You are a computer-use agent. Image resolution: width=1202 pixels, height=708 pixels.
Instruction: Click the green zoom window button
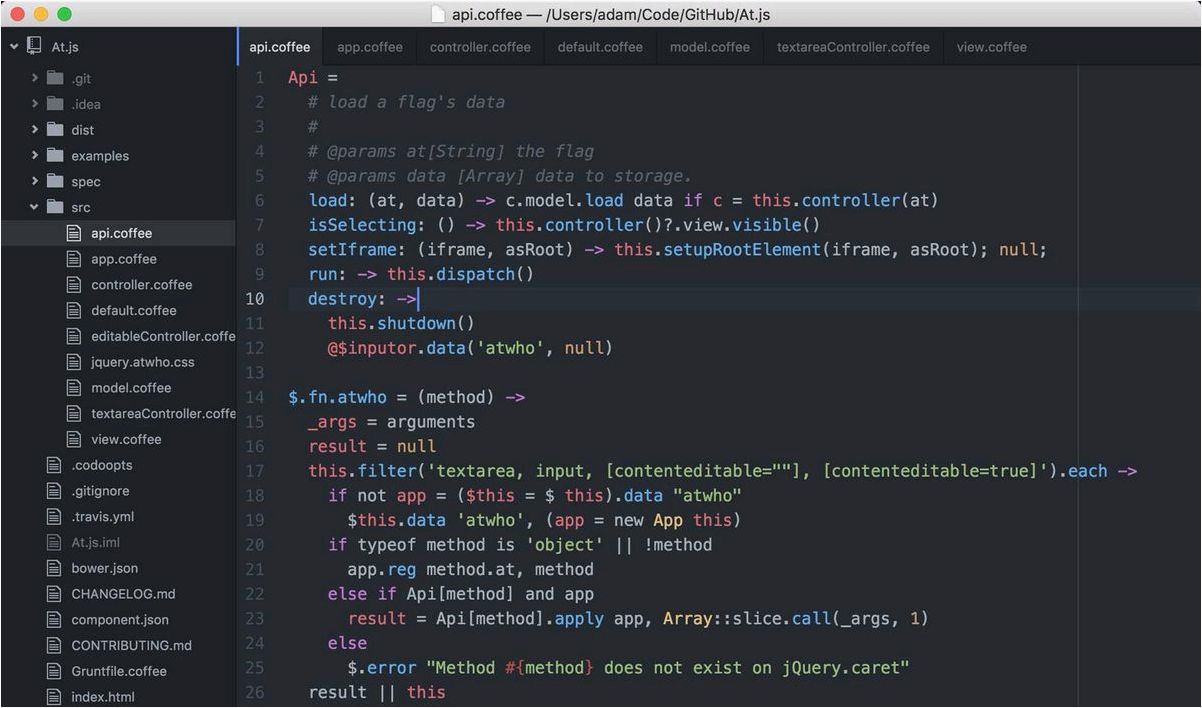click(x=64, y=14)
